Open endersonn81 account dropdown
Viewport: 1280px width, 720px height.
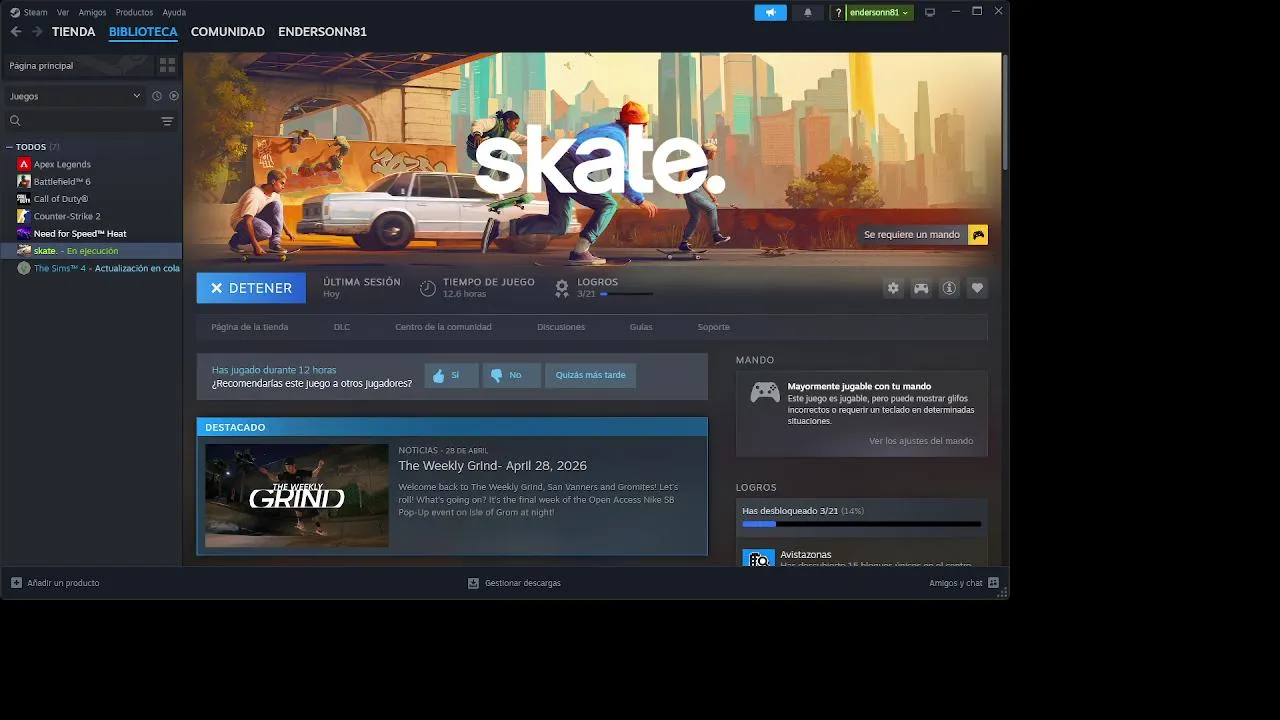(x=879, y=12)
